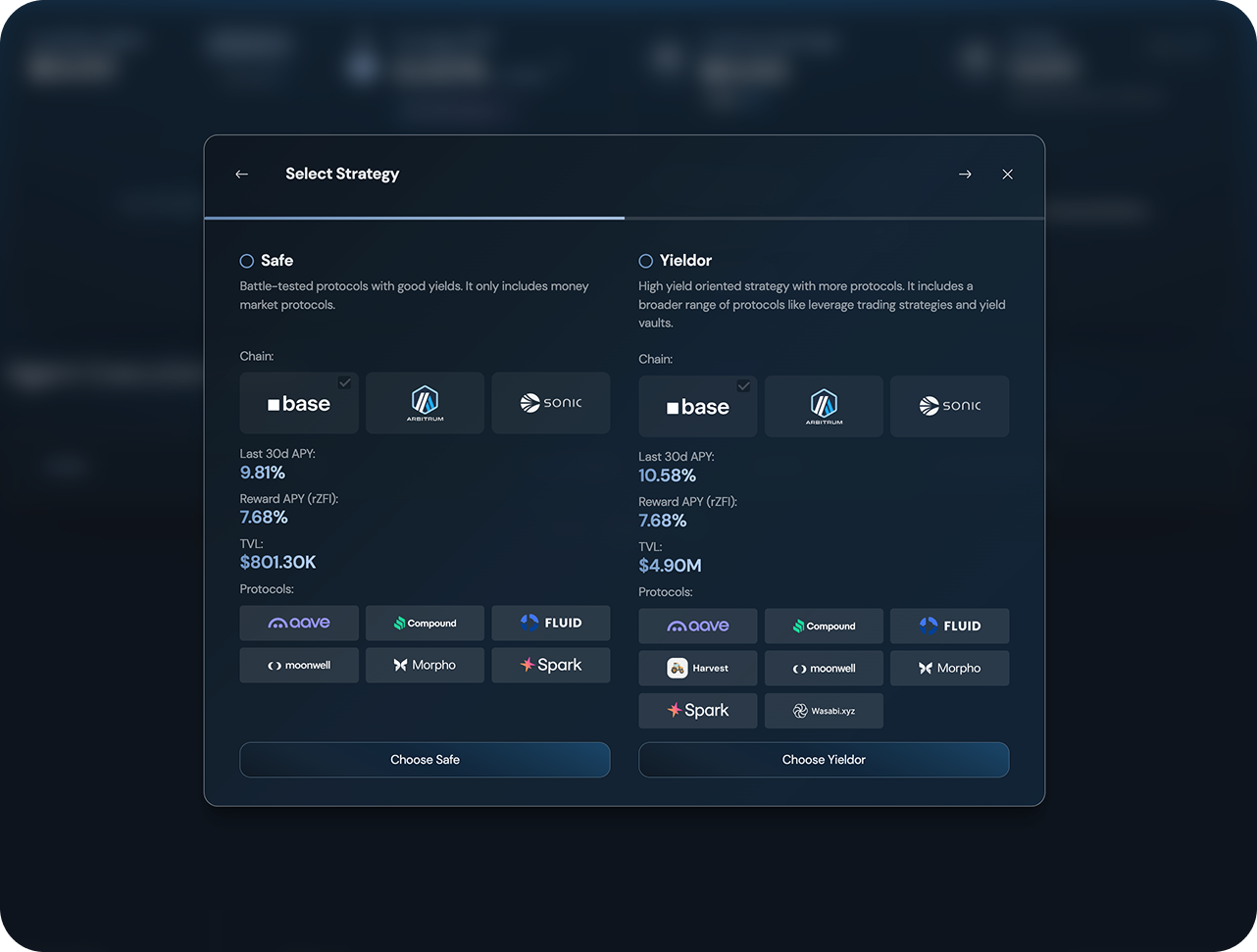Viewport: 1257px width, 952px height.
Task: Click the Choose Yieldor button
Action: (x=824, y=760)
